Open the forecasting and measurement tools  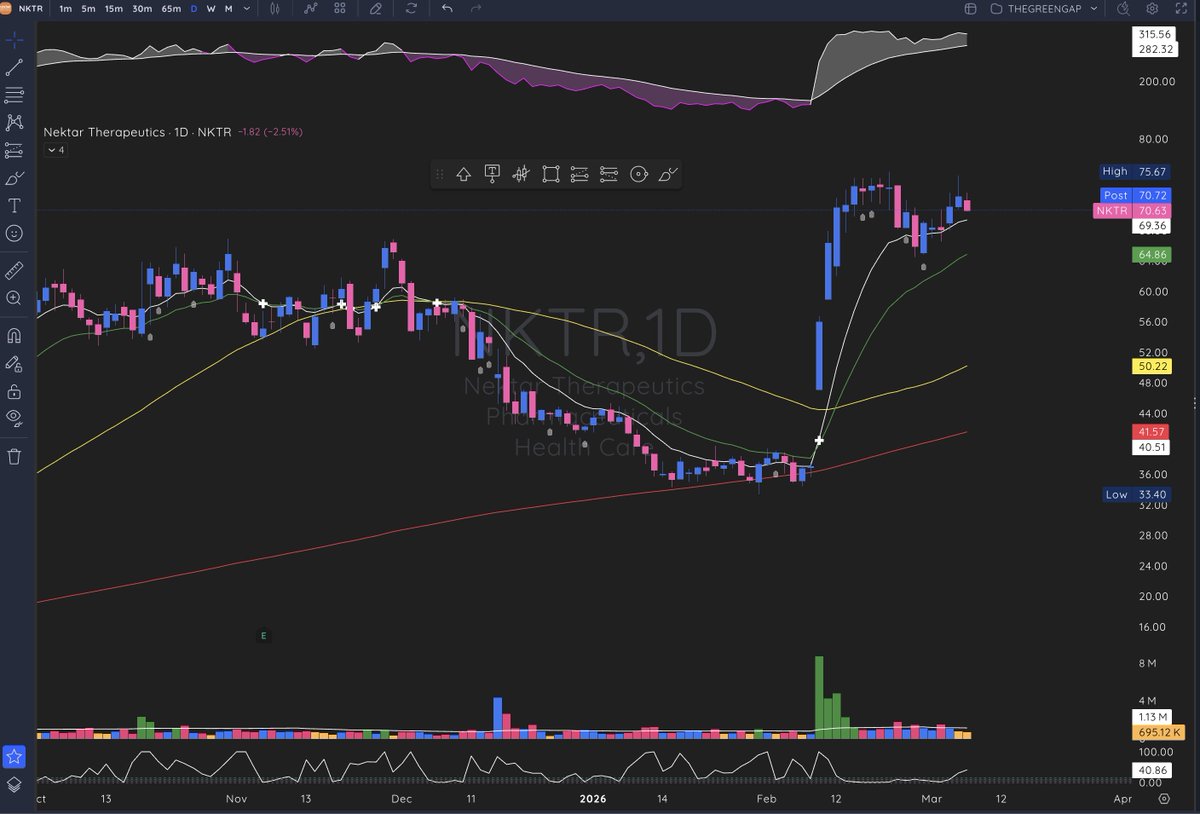pyautogui.click(x=14, y=150)
